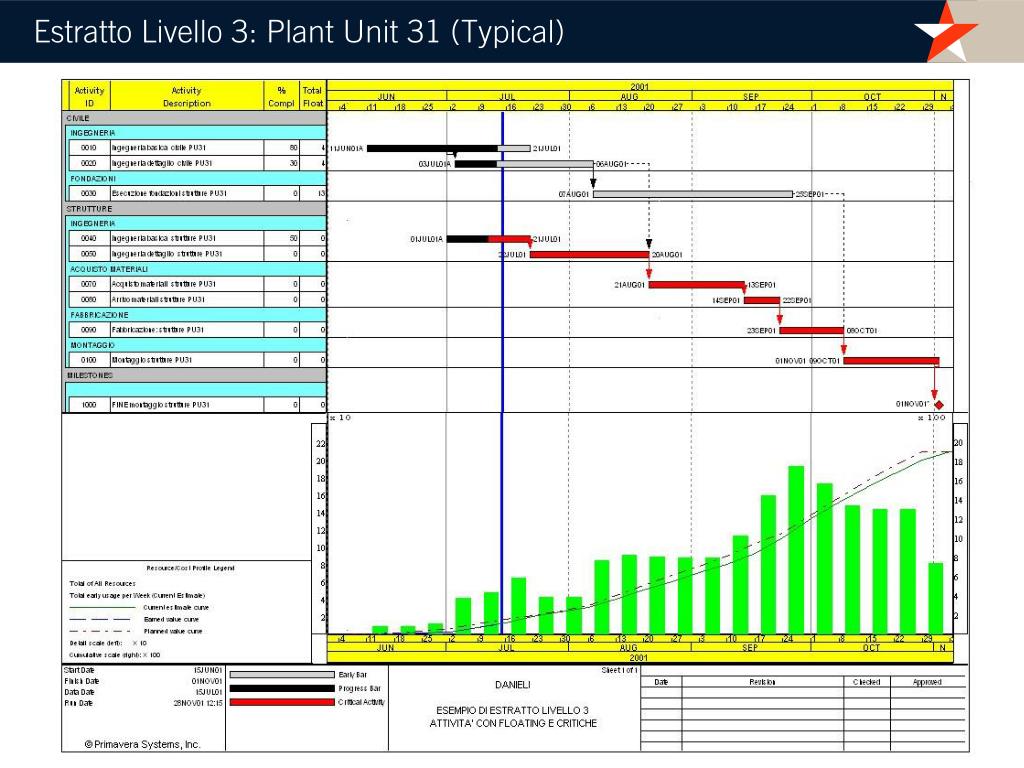Click the Run Date value 28NOV01 12:15
This screenshot has width=1024, height=768.
(x=198, y=703)
